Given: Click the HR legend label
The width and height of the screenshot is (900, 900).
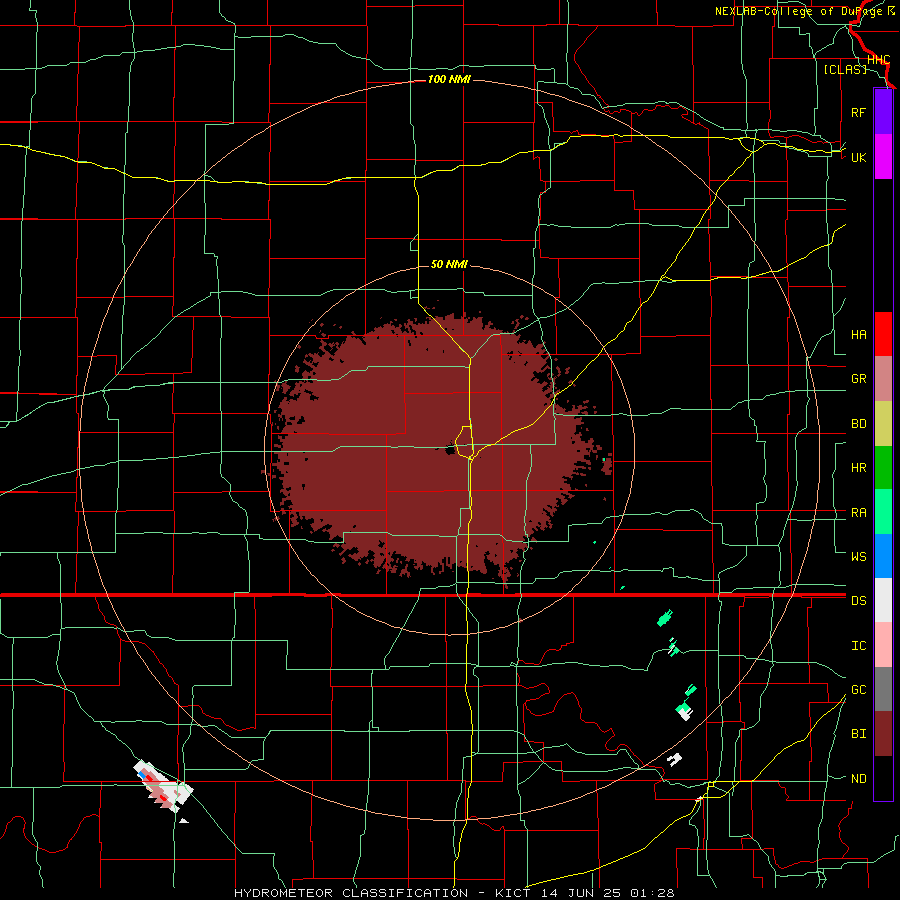Looking at the screenshot, I should (858, 468).
